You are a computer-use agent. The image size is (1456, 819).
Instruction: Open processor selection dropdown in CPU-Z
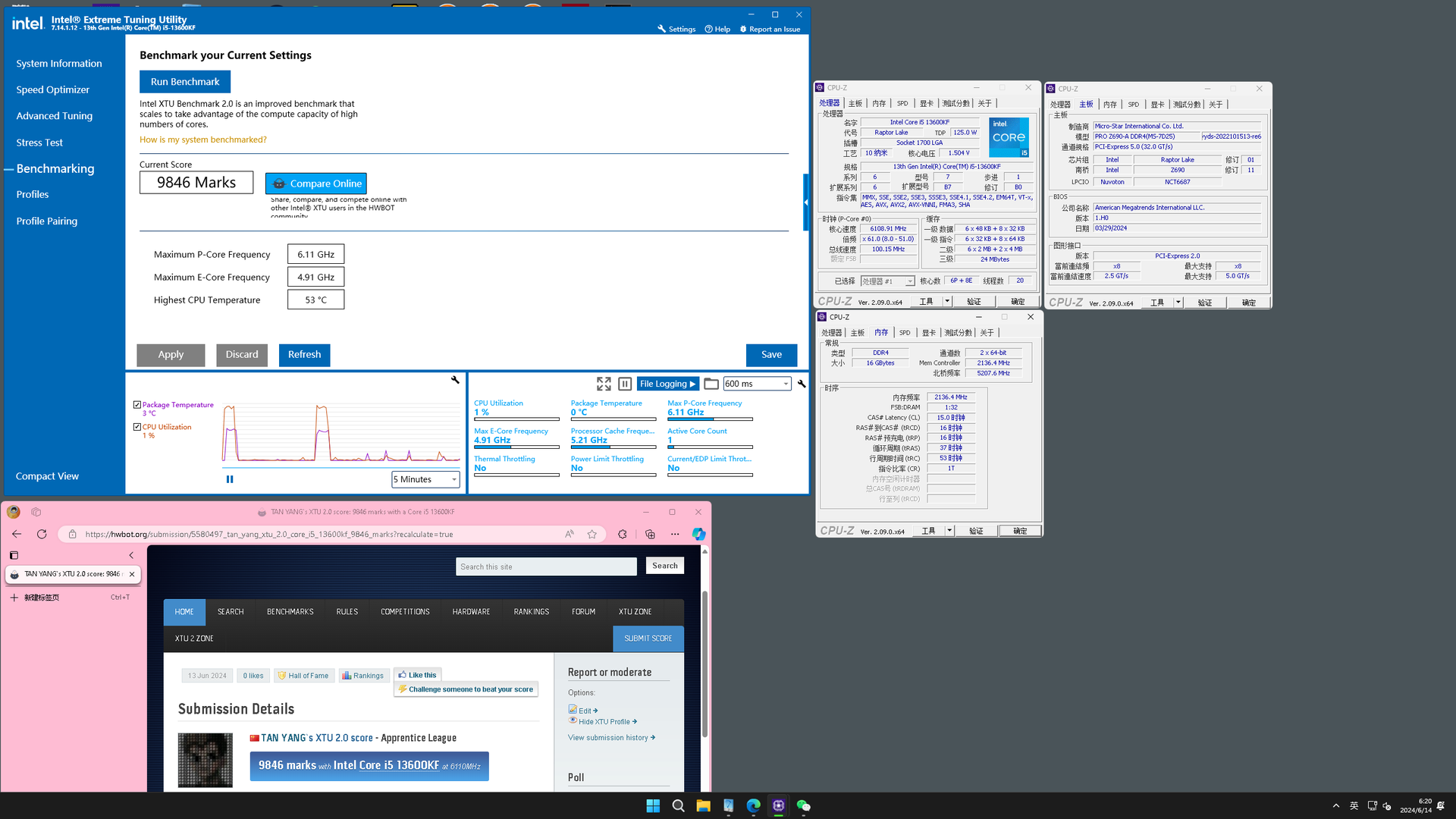click(887, 281)
